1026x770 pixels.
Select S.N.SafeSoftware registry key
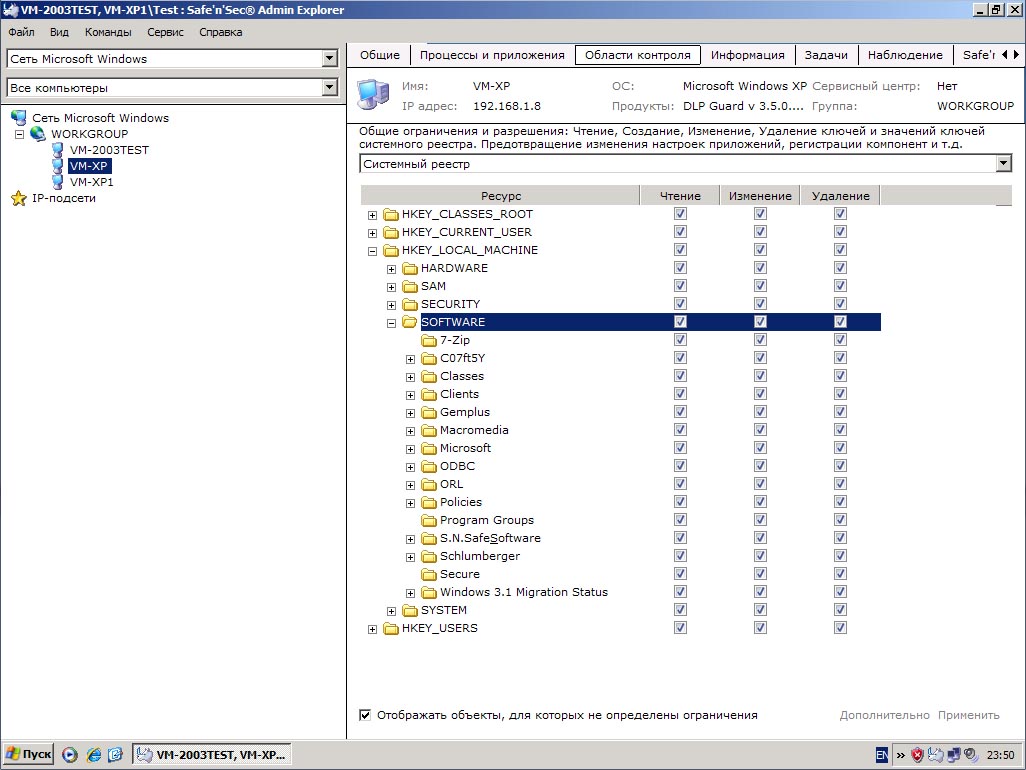(490, 538)
